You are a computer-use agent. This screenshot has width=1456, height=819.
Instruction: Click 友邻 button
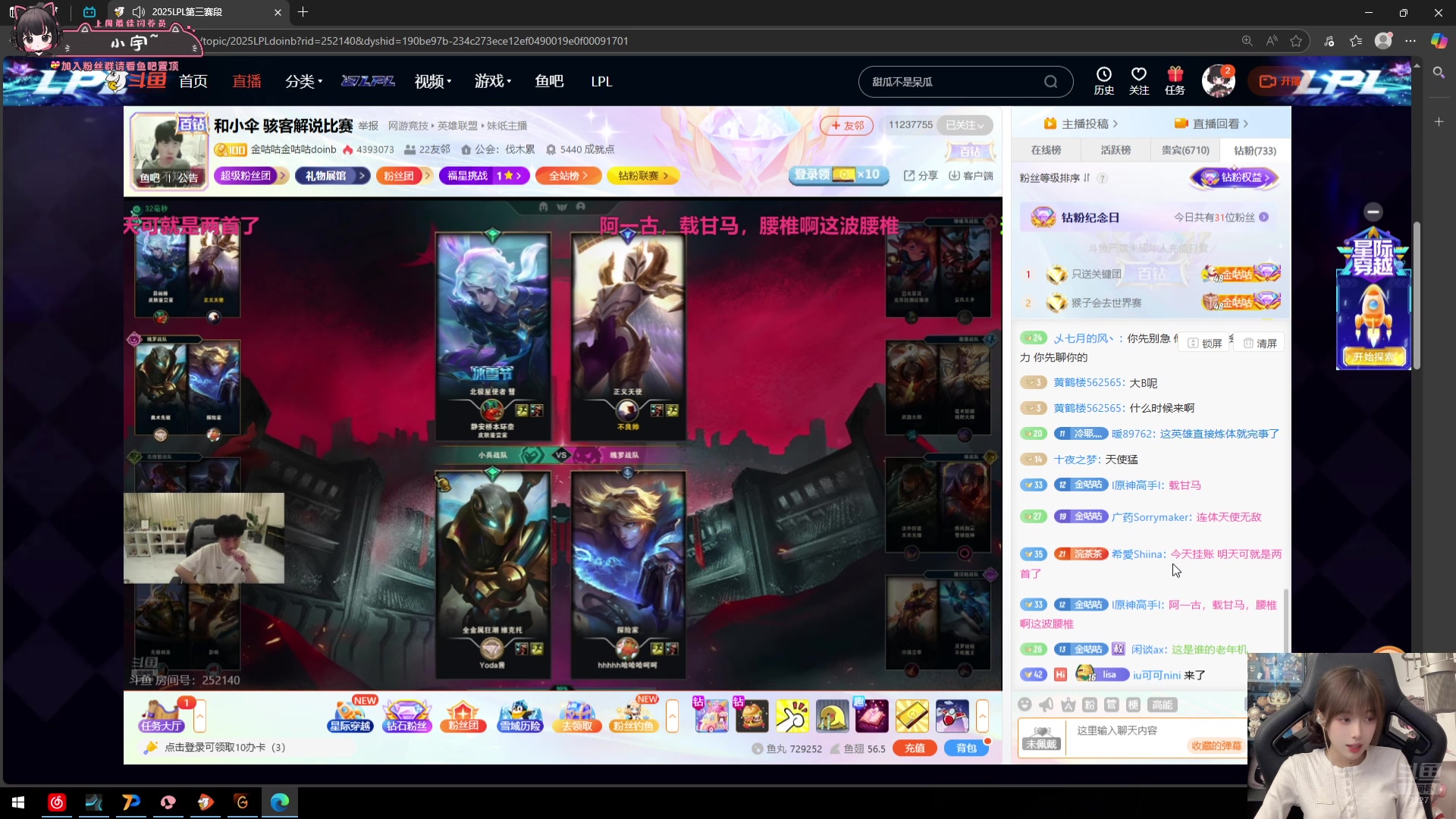(847, 125)
